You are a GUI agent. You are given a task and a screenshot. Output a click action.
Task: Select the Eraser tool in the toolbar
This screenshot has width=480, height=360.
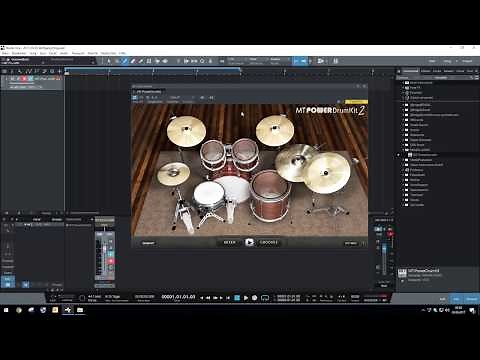pos(133,61)
